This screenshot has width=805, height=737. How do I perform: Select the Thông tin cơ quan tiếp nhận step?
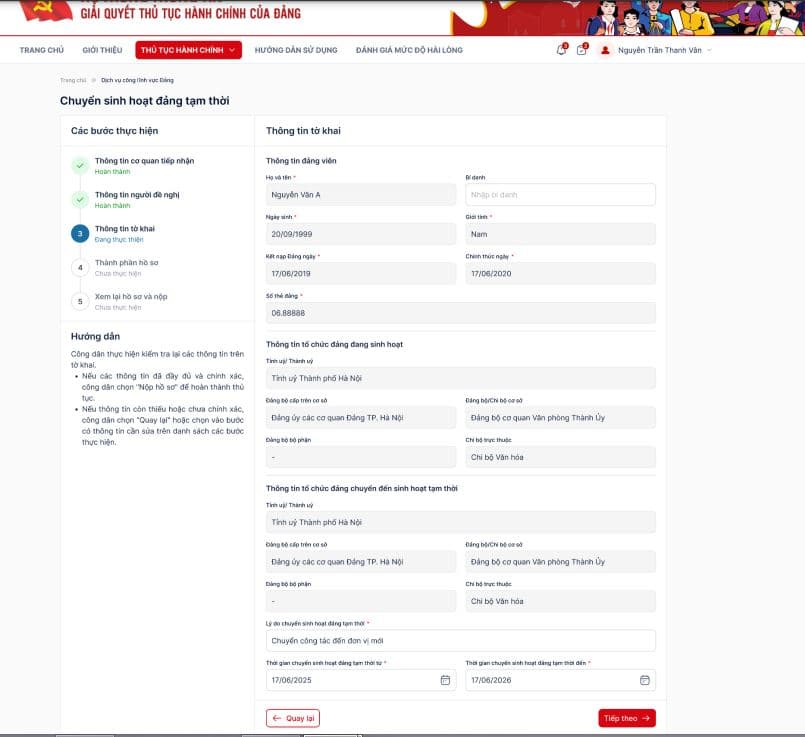(x=144, y=161)
